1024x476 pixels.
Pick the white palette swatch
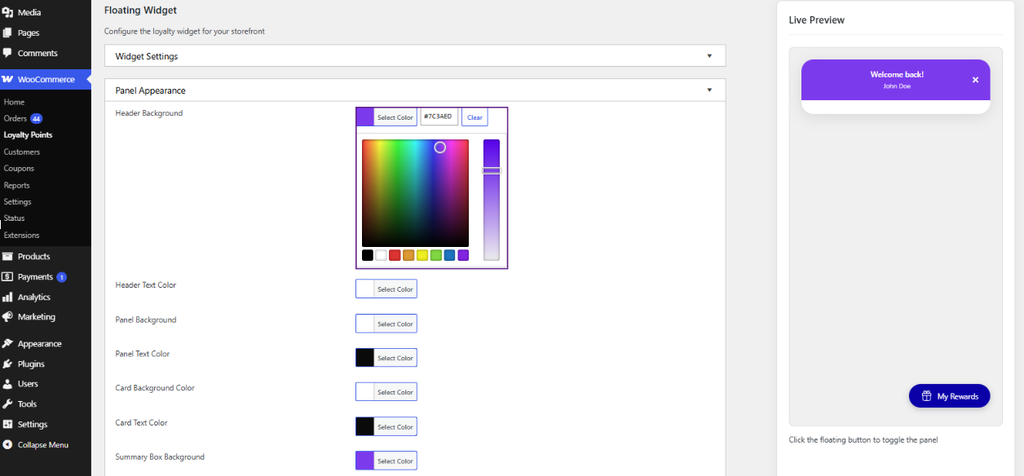[x=381, y=255]
